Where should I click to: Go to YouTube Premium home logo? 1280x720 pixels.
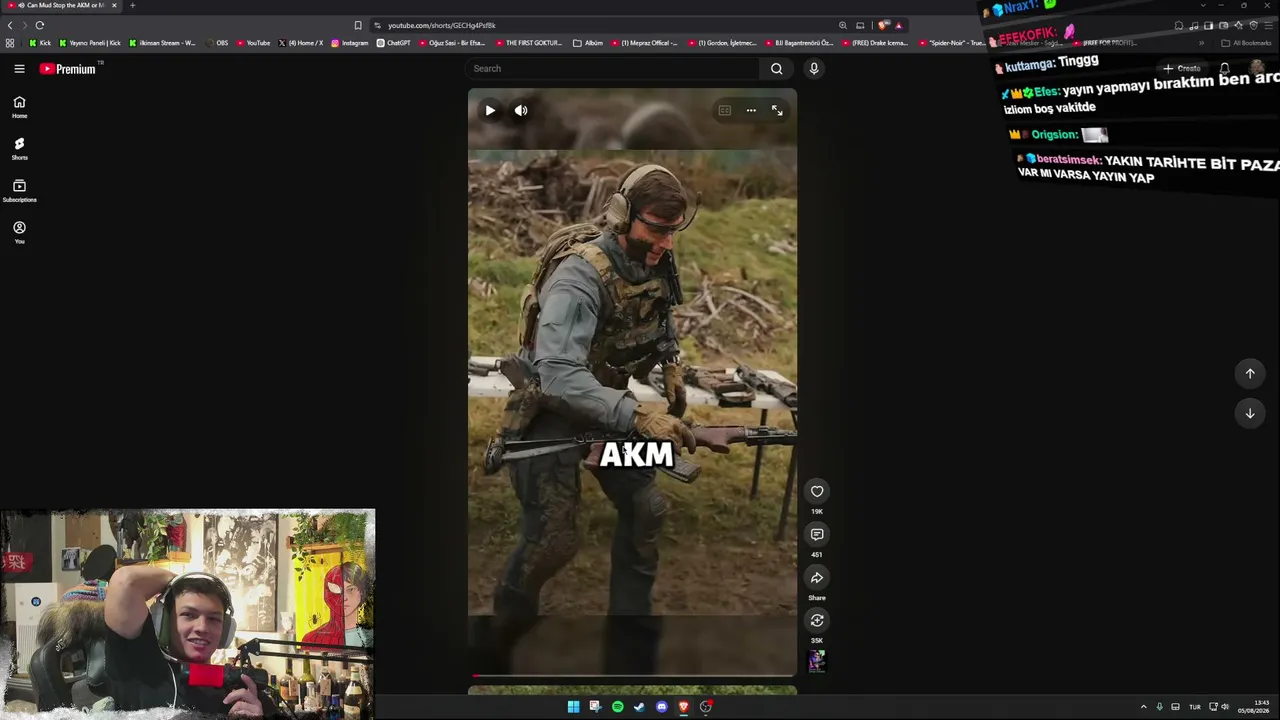[68, 69]
